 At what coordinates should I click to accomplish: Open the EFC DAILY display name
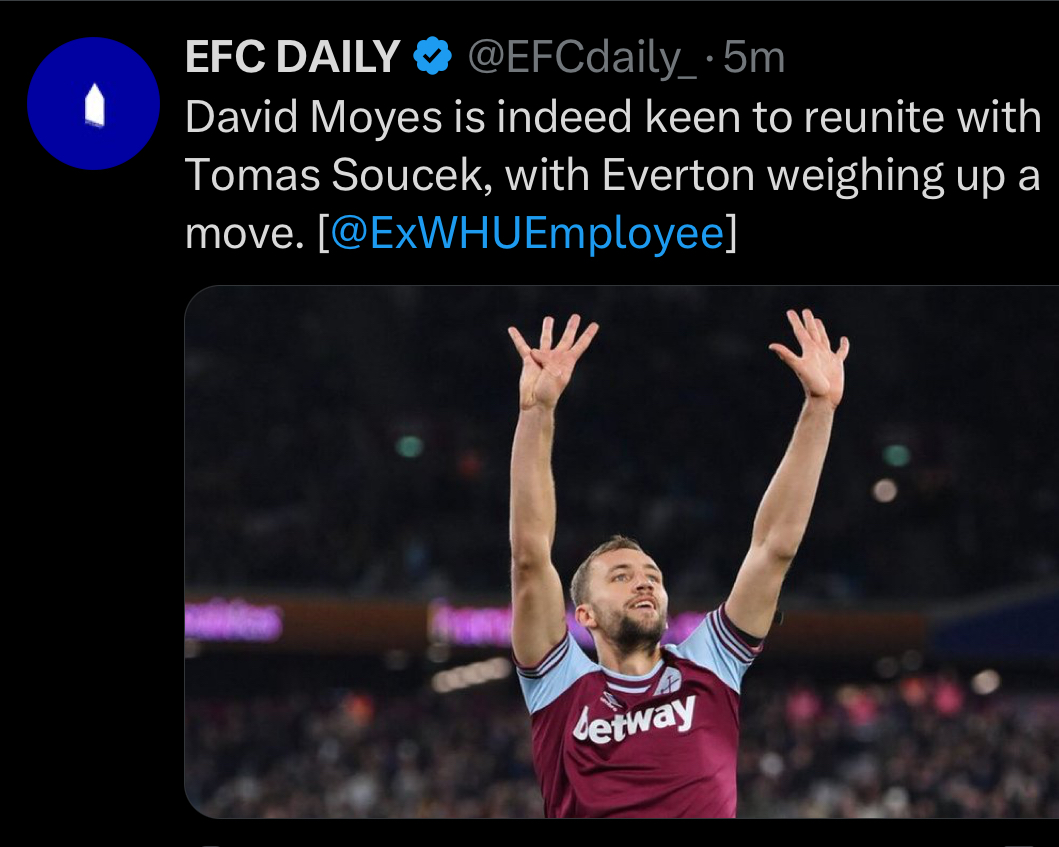click(x=292, y=58)
